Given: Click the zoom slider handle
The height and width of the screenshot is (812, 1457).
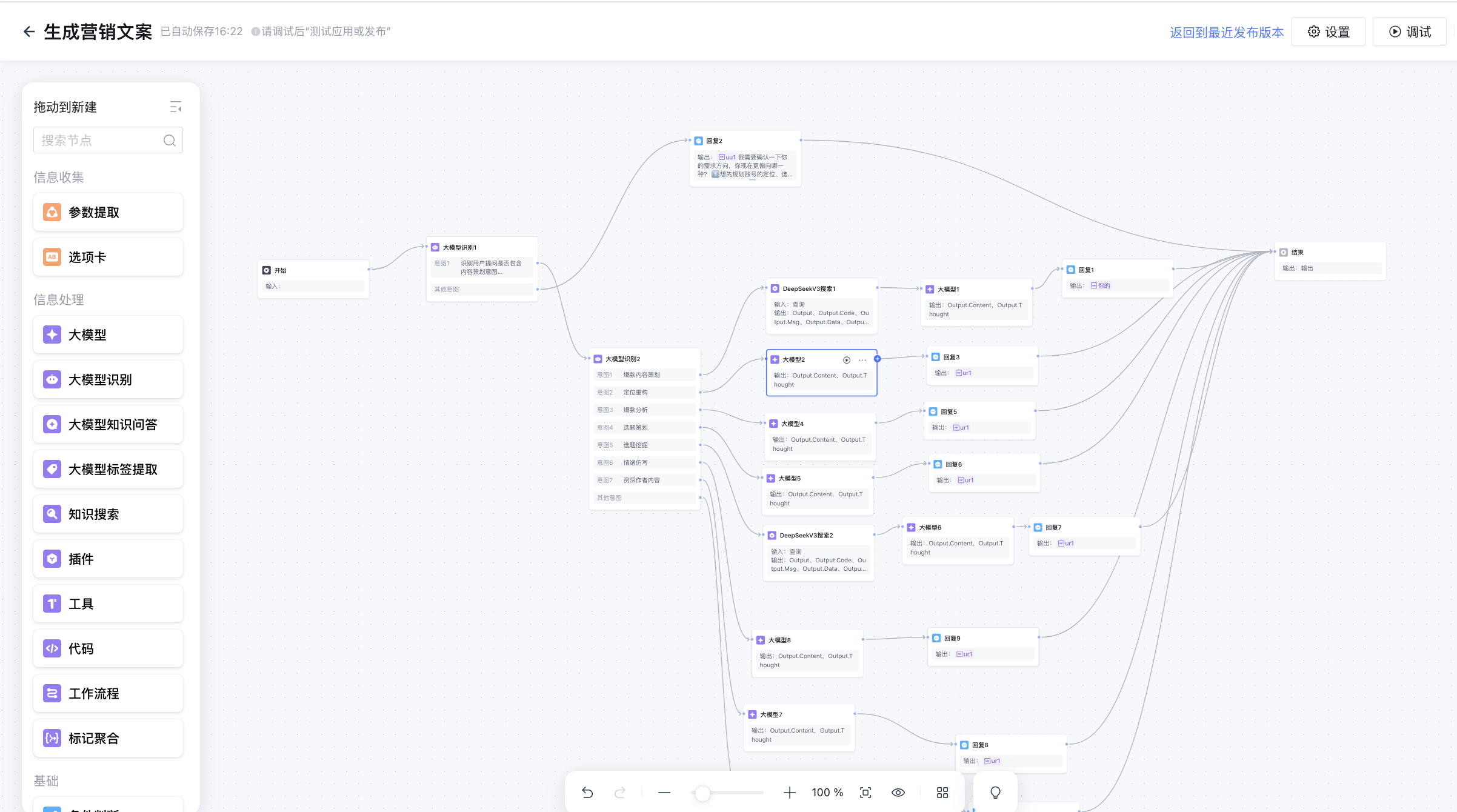Looking at the screenshot, I should pyautogui.click(x=702, y=793).
